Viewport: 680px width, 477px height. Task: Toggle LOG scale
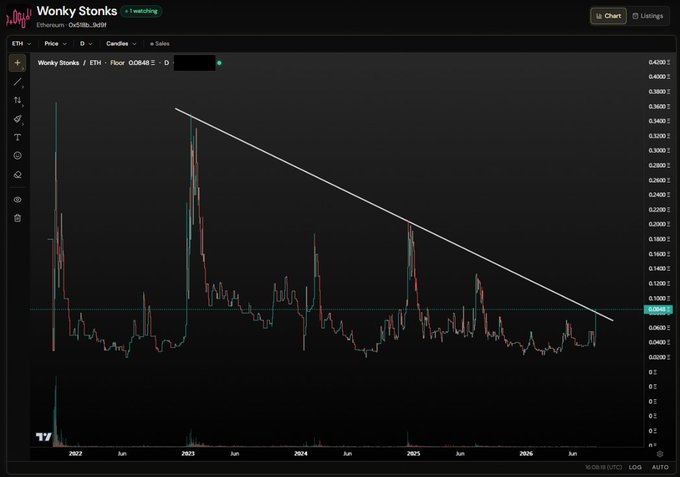(x=635, y=467)
